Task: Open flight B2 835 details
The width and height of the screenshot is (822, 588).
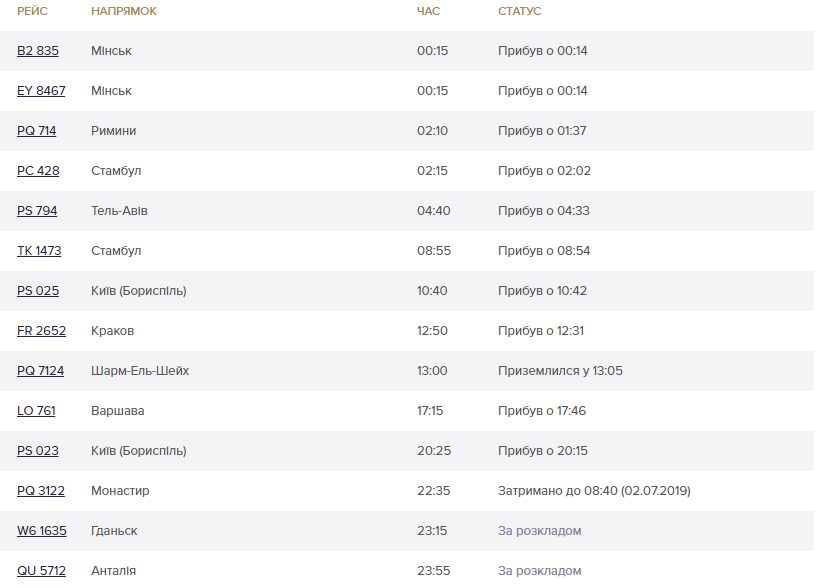Action: coord(38,51)
